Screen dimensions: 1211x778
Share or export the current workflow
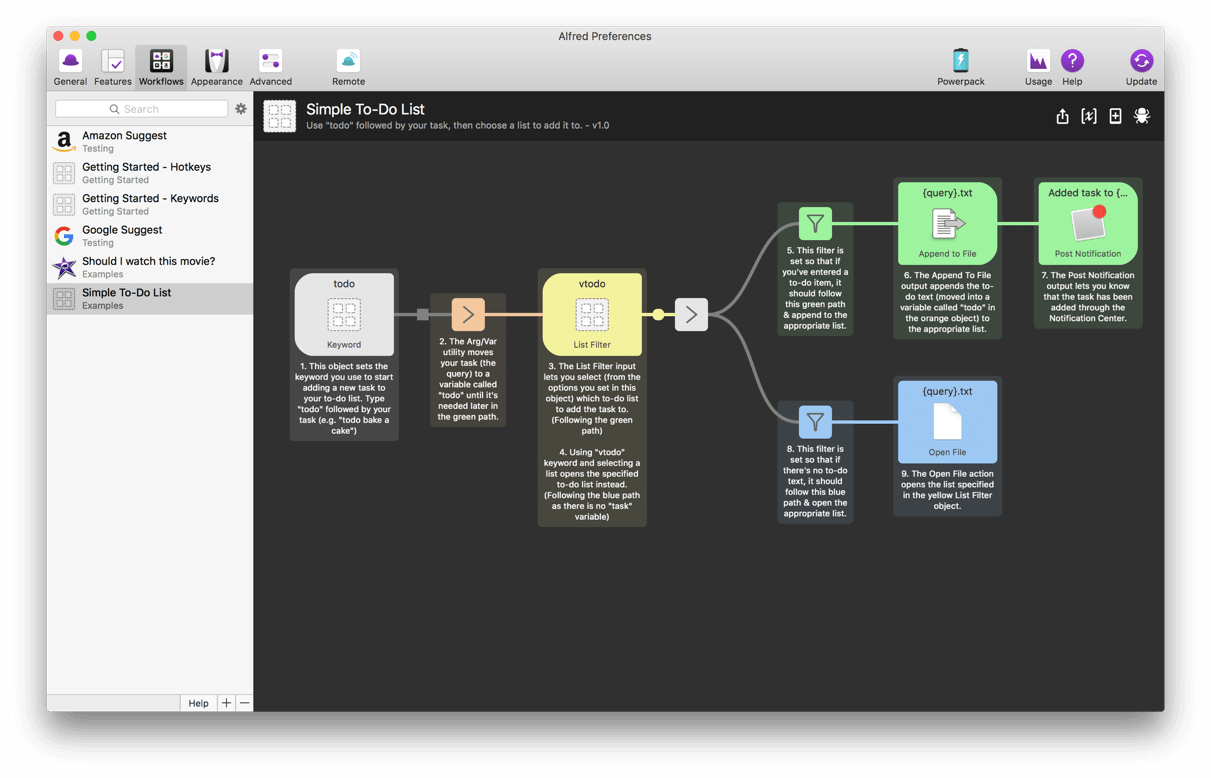(x=1062, y=116)
